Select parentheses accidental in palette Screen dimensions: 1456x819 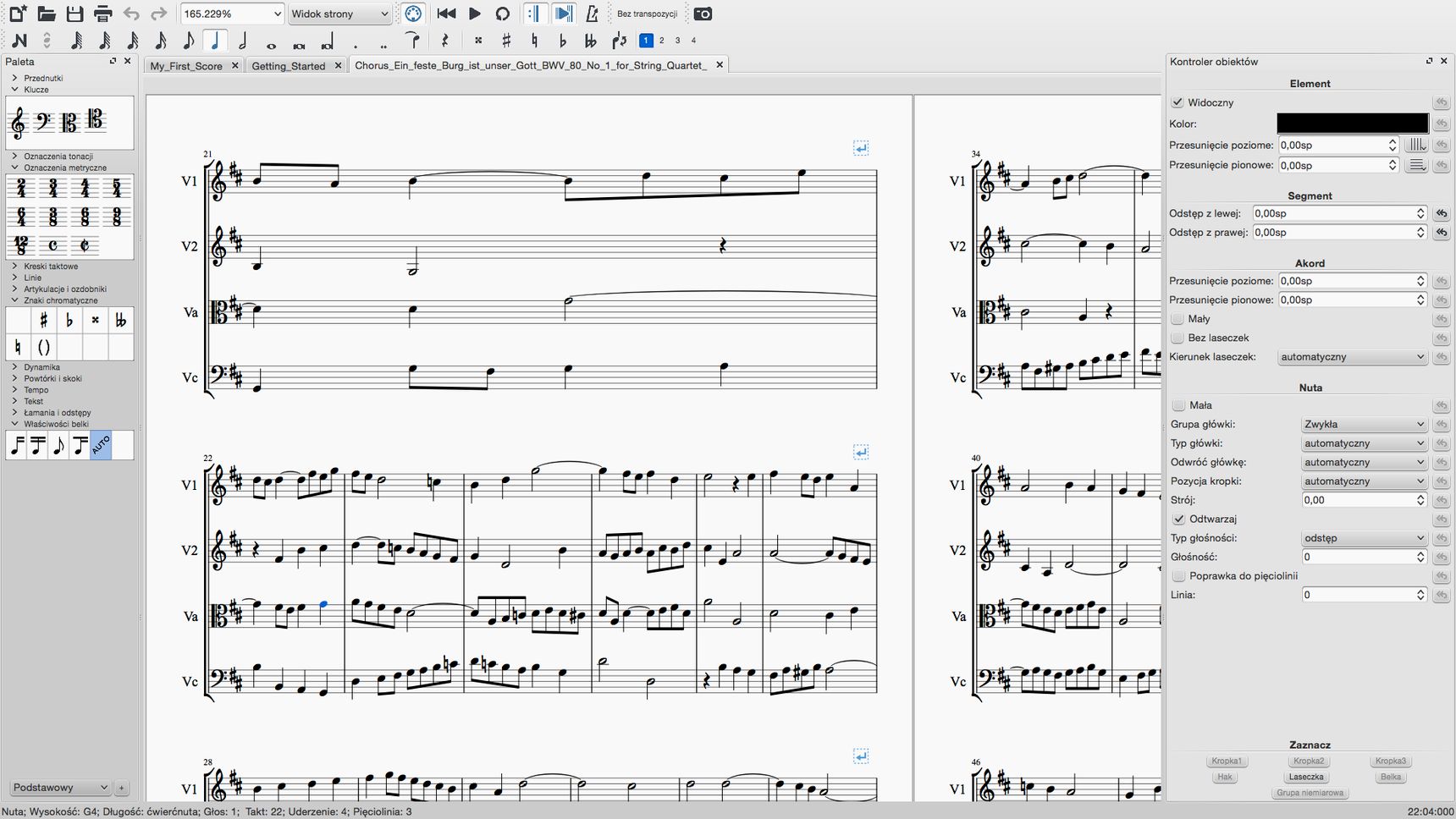44,347
